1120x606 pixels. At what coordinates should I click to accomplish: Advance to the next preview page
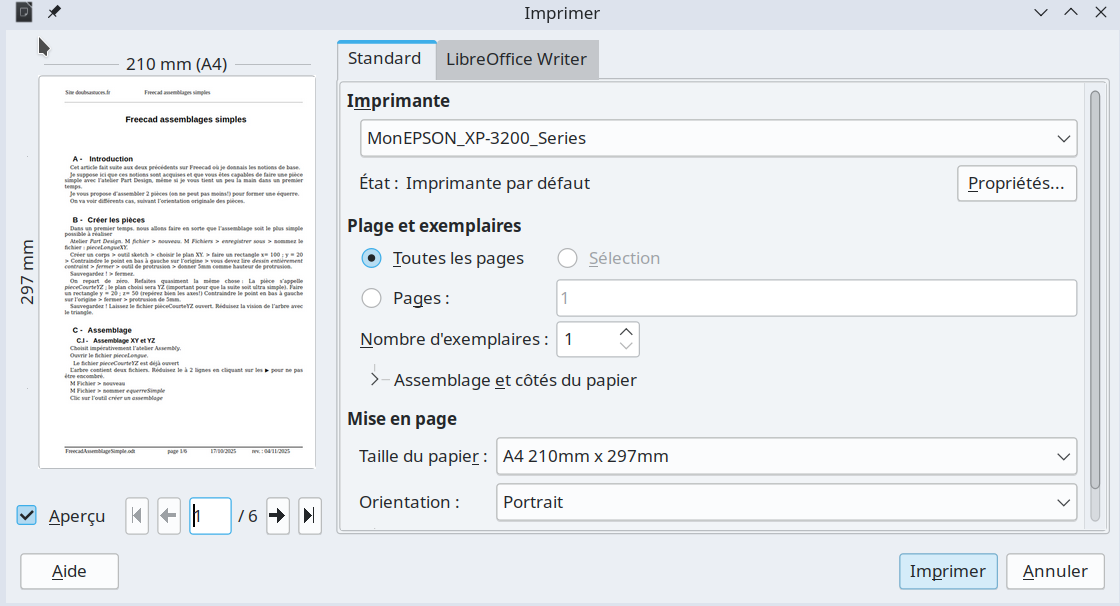(x=277, y=516)
